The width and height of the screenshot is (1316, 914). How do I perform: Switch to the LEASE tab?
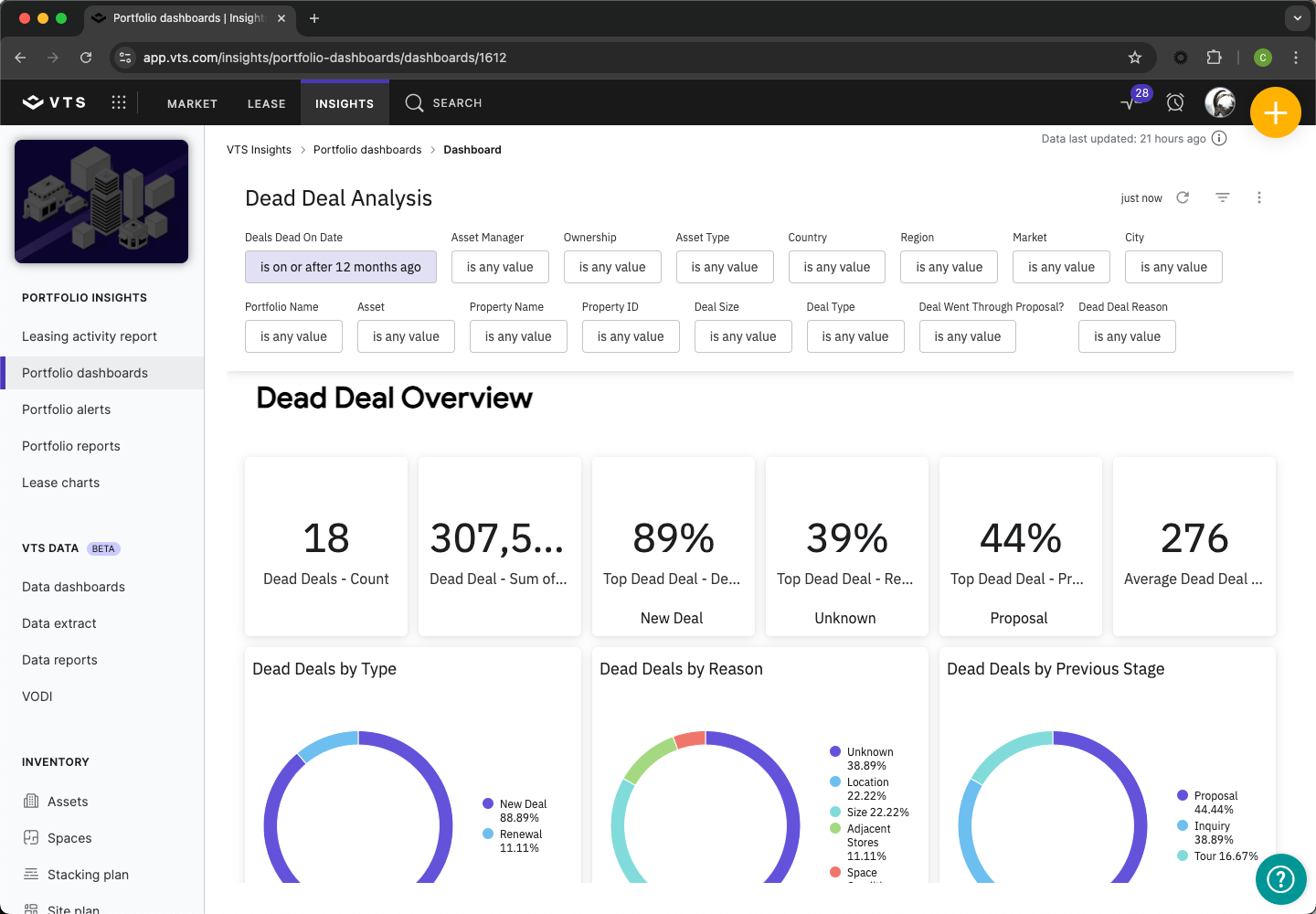pyautogui.click(x=266, y=103)
